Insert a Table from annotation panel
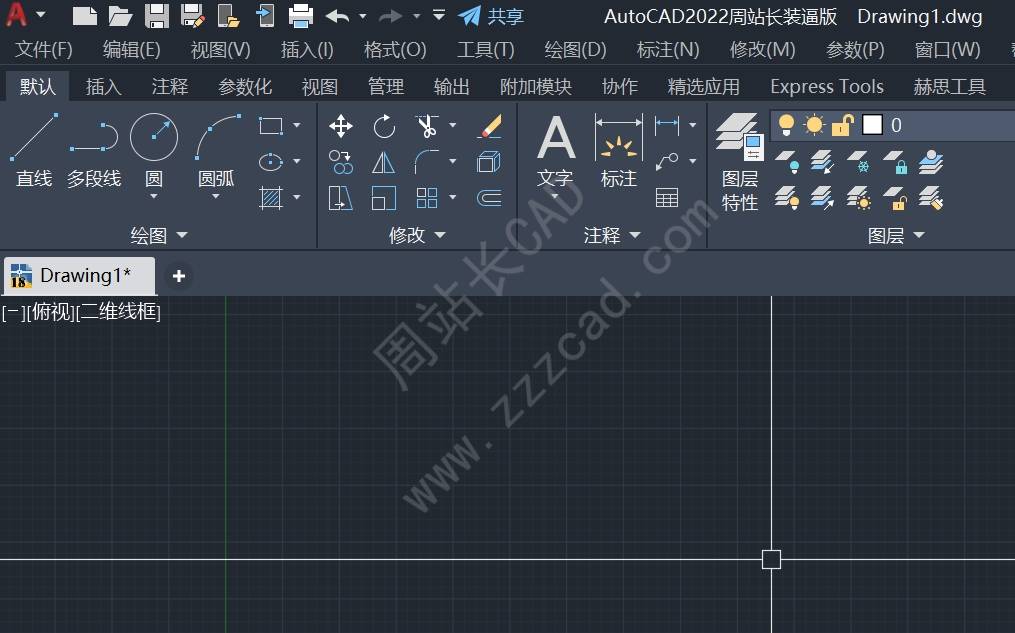 [667, 197]
